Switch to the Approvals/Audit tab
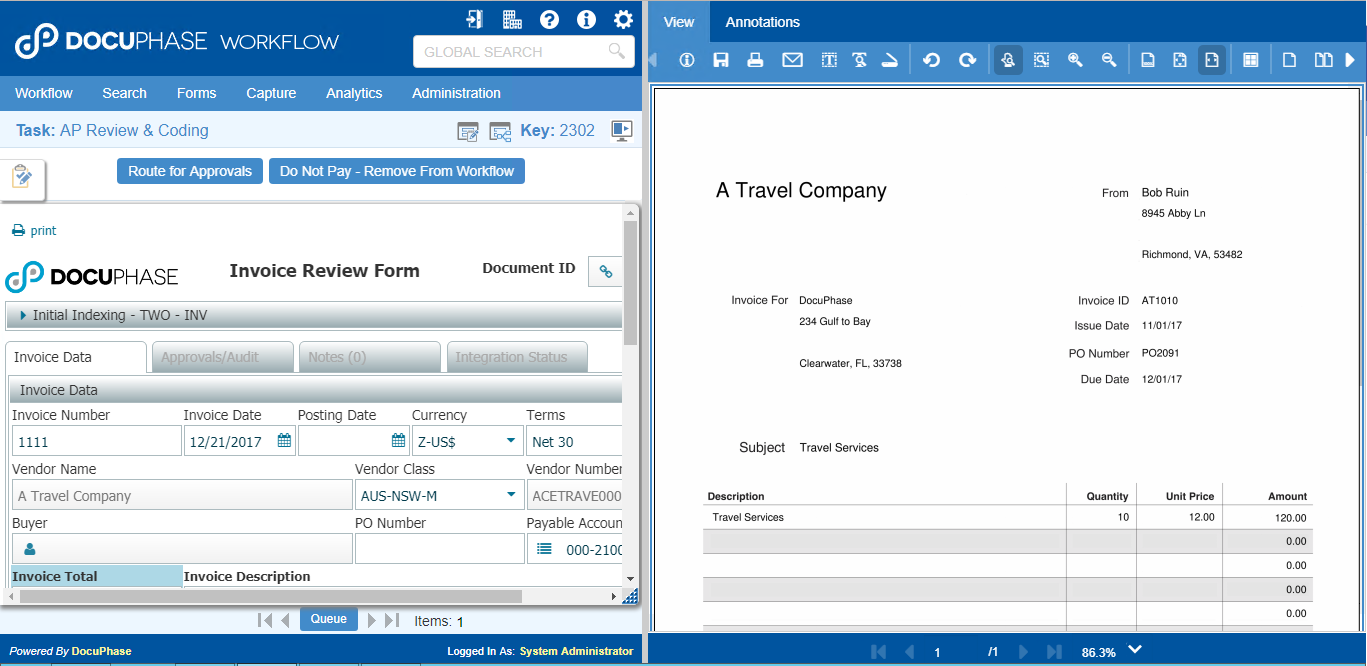 coord(223,357)
